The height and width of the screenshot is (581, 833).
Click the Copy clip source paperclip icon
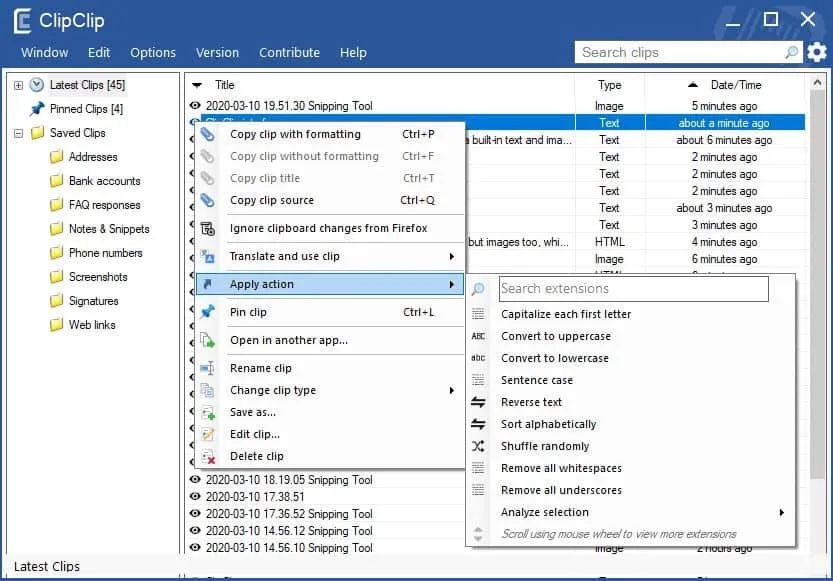coord(208,200)
